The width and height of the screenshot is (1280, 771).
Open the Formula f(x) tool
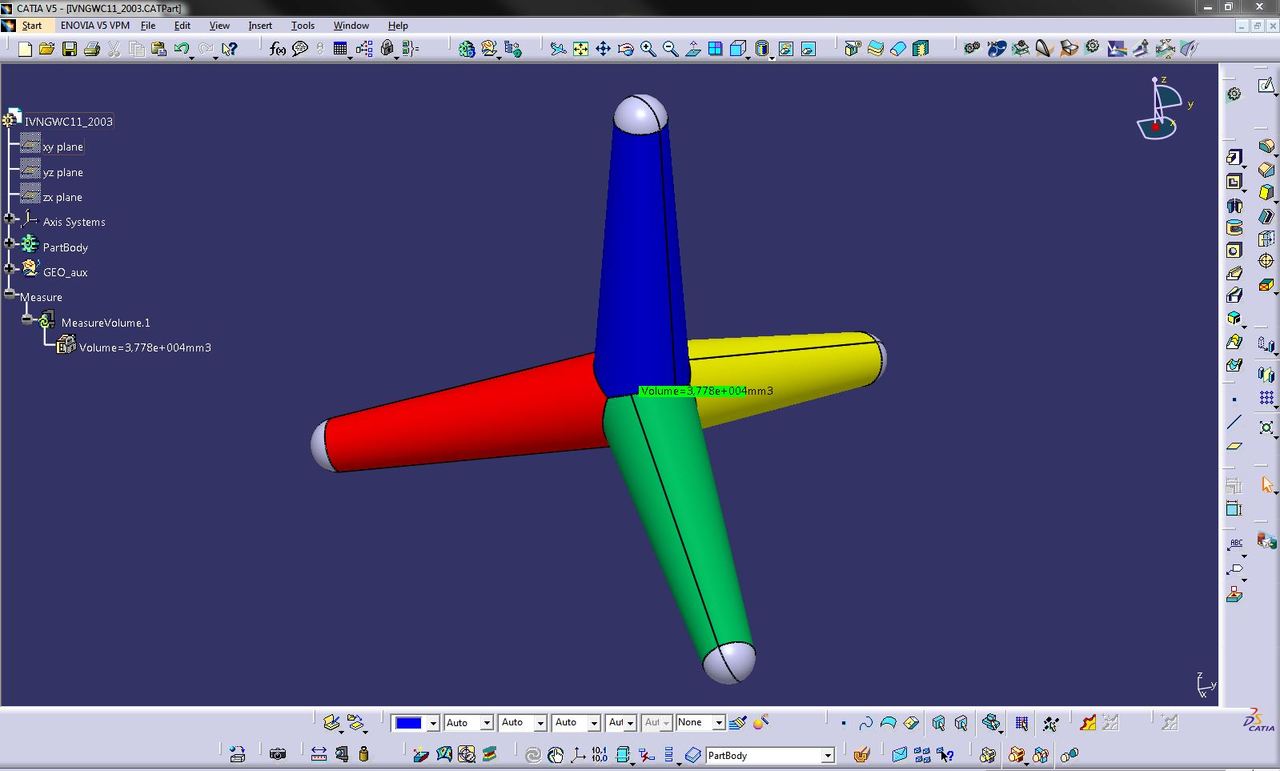pyautogui.click(x=278, y=48)
